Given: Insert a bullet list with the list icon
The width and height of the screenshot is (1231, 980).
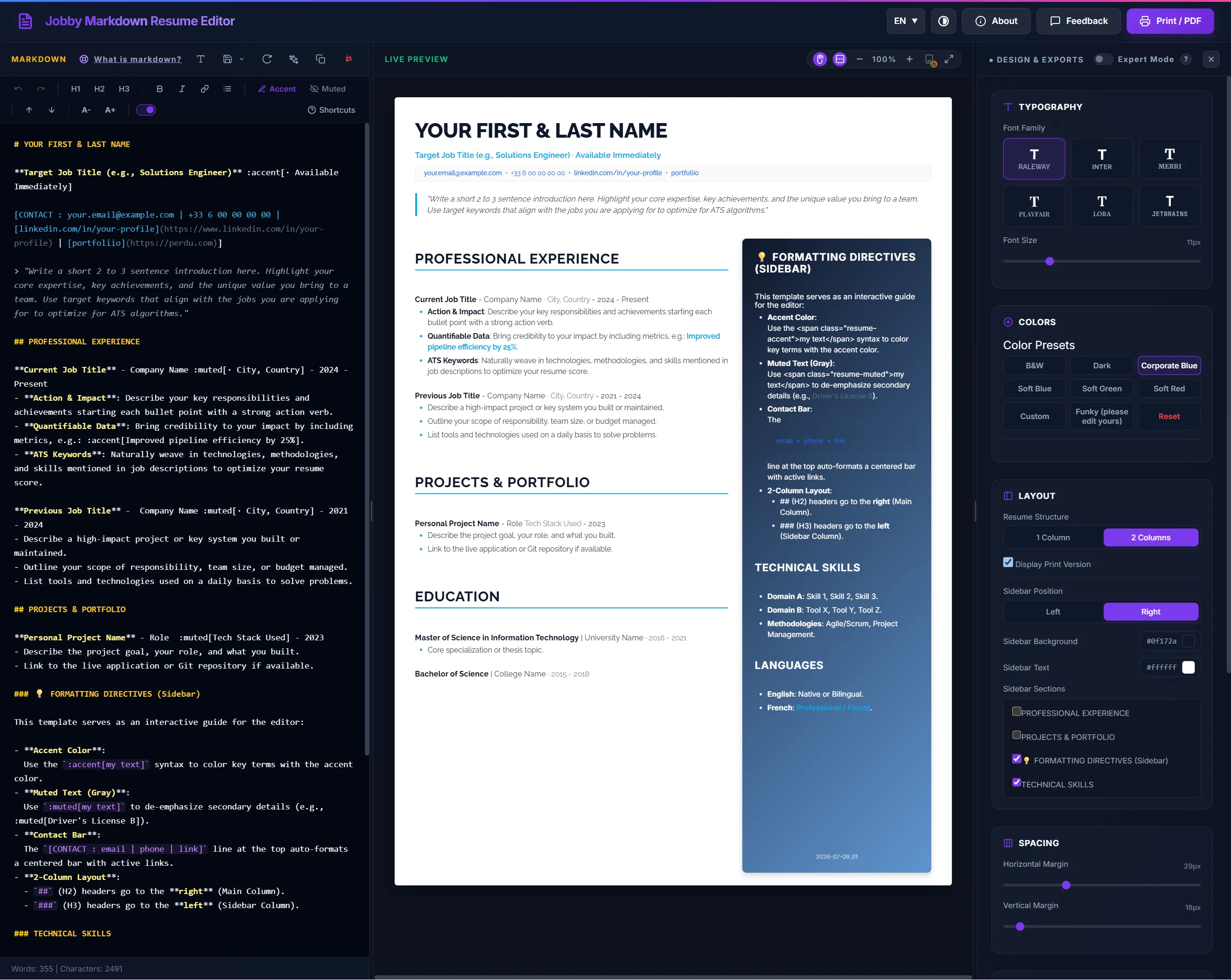Looking at the screenshot, I should coord(227,89).
